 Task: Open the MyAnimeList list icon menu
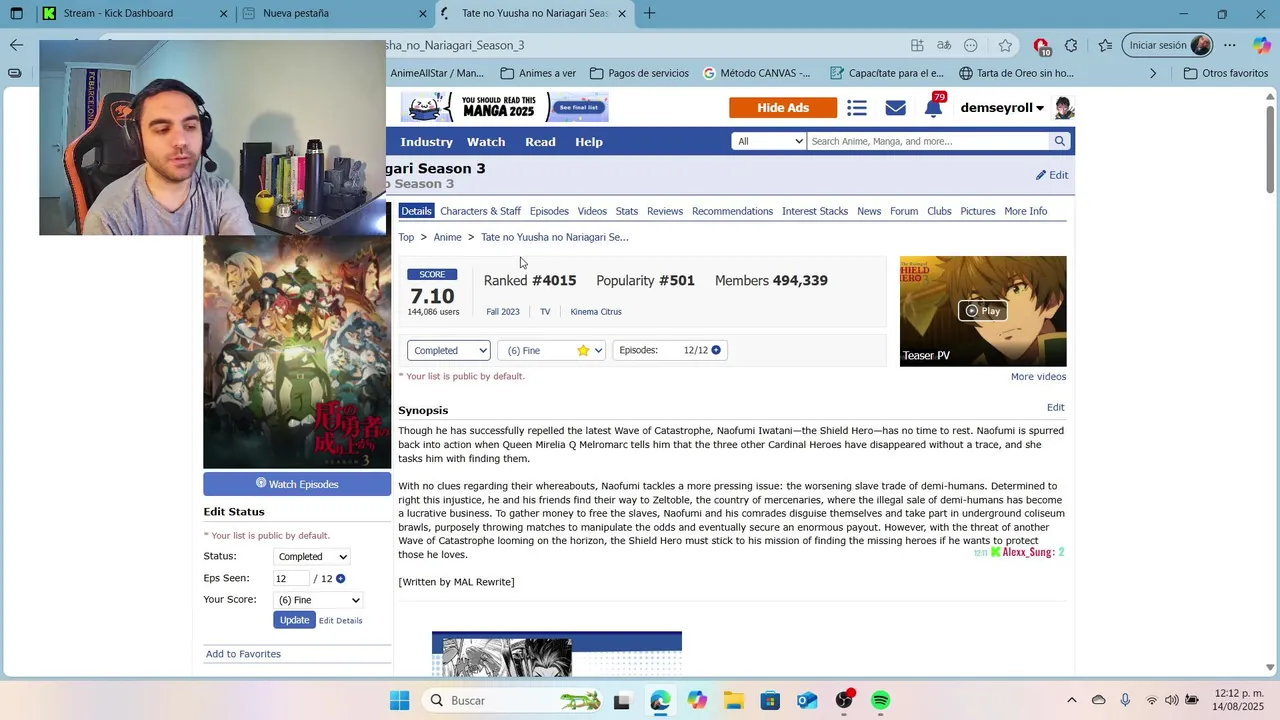click(x=857, y=108)
